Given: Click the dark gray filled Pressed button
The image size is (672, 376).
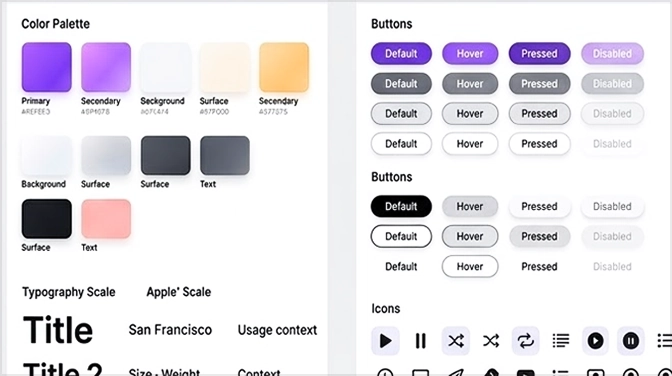Looking at the screenshot, I should click(540, 84).
